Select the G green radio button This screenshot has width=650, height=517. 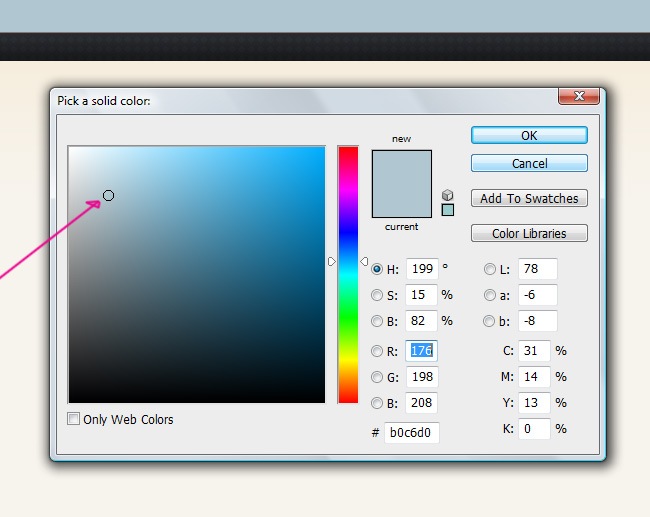(x=377, y=377)
